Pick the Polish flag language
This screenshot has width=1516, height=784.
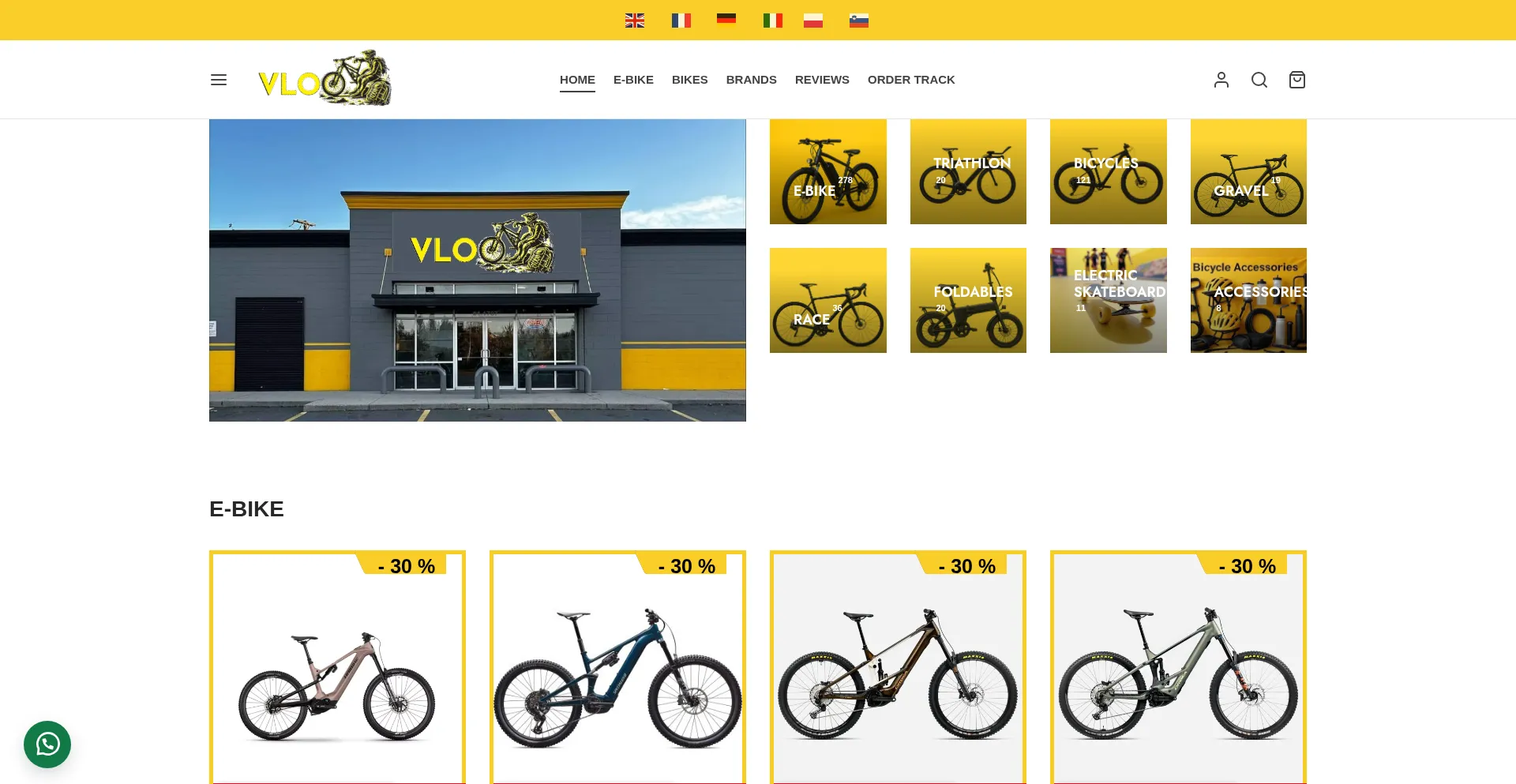[813, 21]
